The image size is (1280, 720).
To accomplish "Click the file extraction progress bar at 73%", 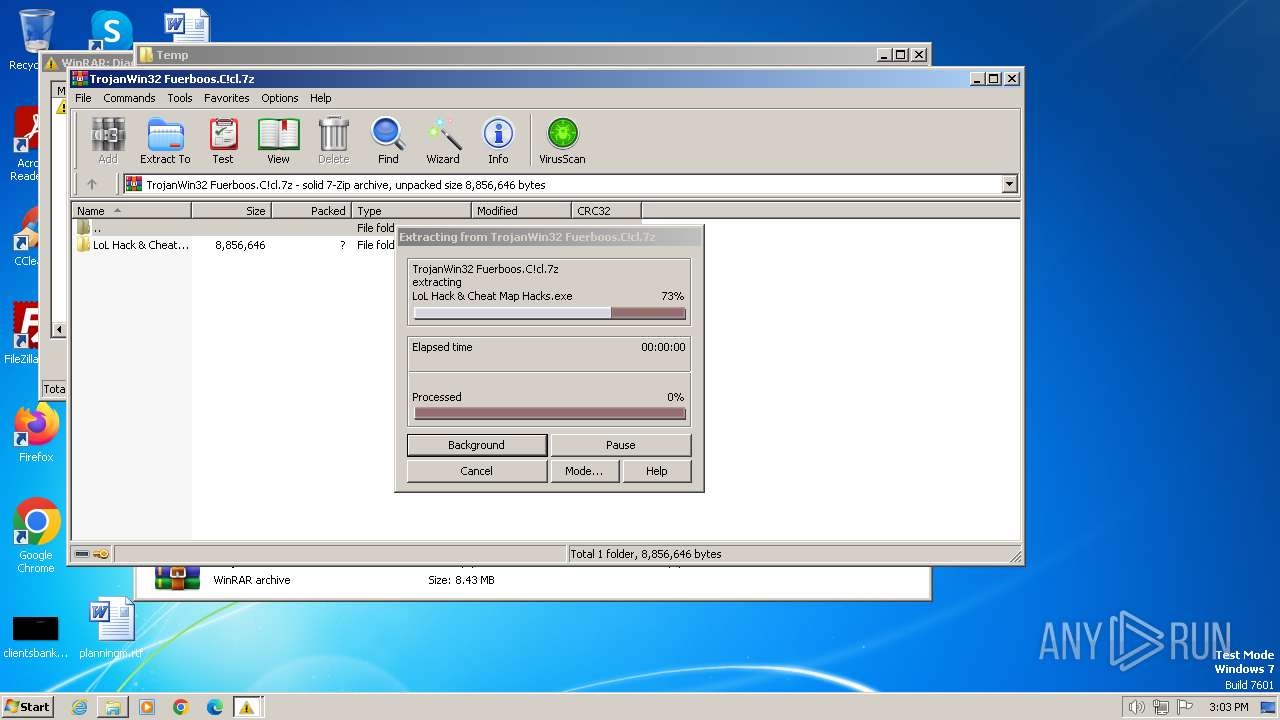I will pos(549,313).
